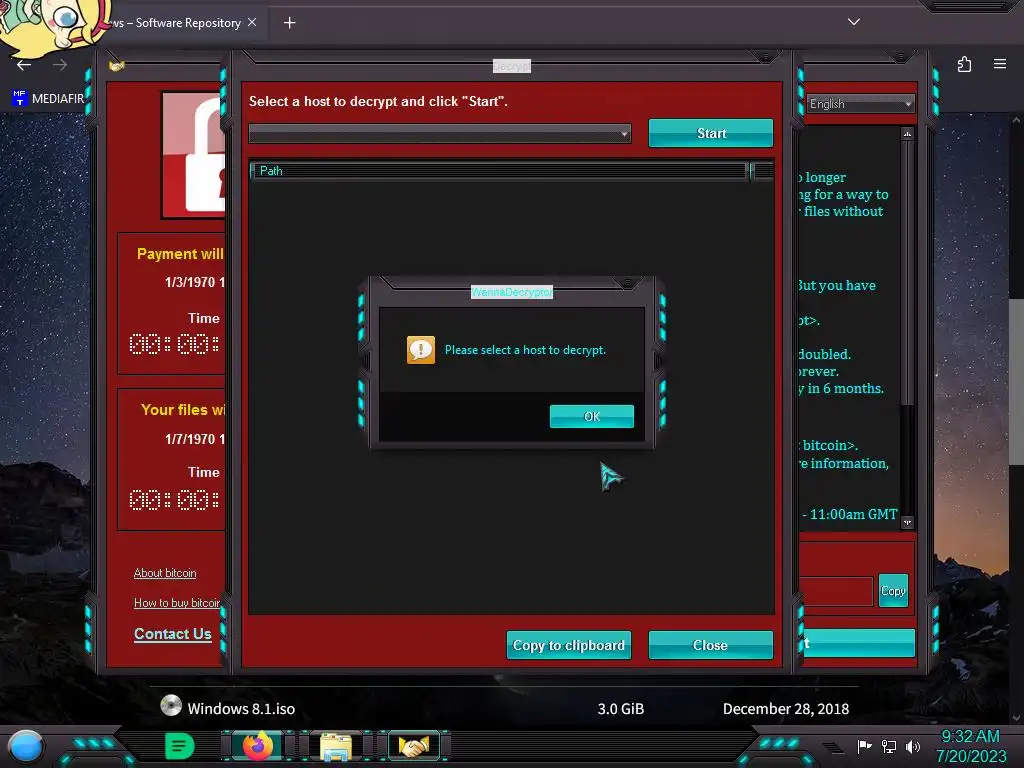Open a new browser tab
This screenshot has width=1024, height=768.
click(x=289, y=23)
